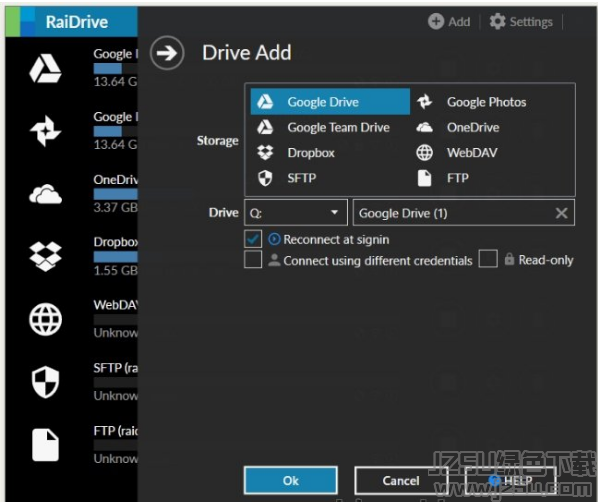The width and height of the screenshot is (598, 502).
Task: Open the SFTP shield sidebar icon
Action: click(x=45, y=382)
